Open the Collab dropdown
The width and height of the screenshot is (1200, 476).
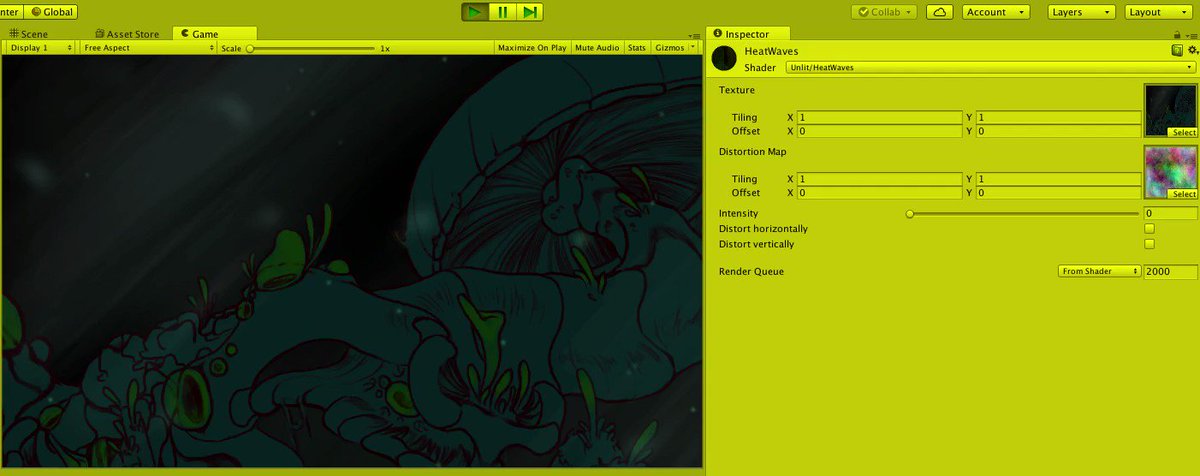click(x=884, y=12)
